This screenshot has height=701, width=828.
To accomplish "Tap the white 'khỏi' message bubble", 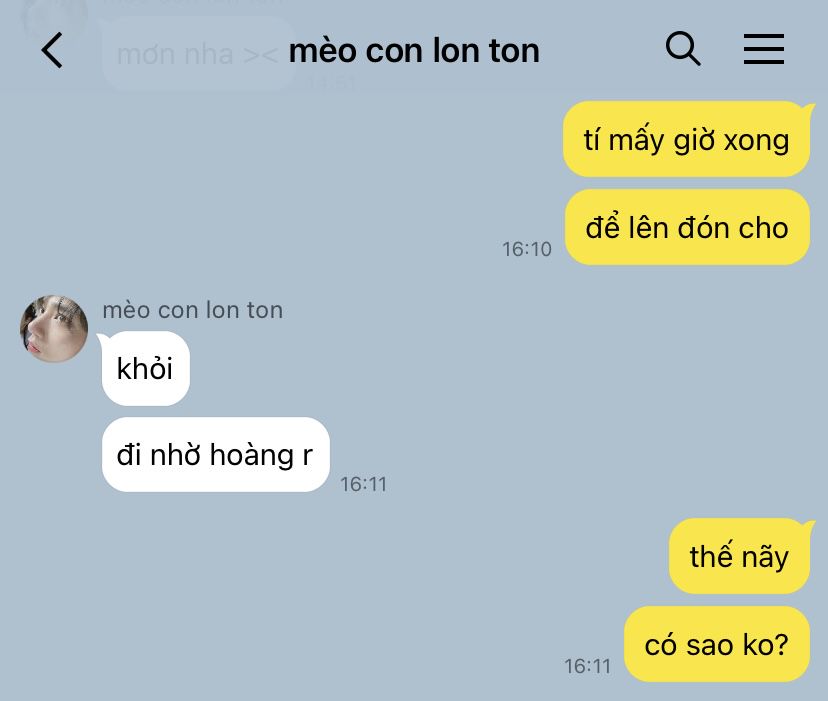I will point(145,368).
